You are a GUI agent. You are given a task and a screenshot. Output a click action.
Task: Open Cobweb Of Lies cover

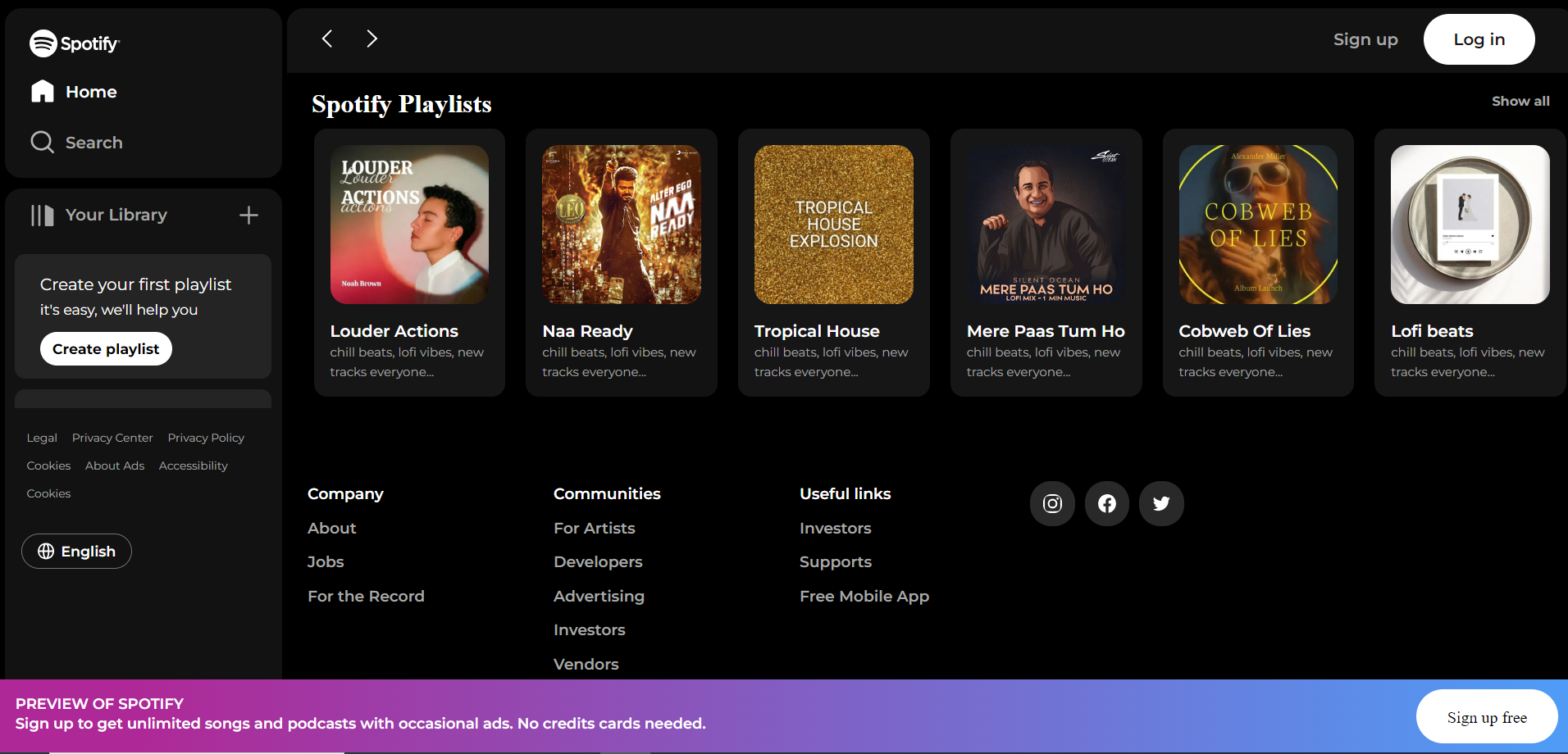[1258, 225]
